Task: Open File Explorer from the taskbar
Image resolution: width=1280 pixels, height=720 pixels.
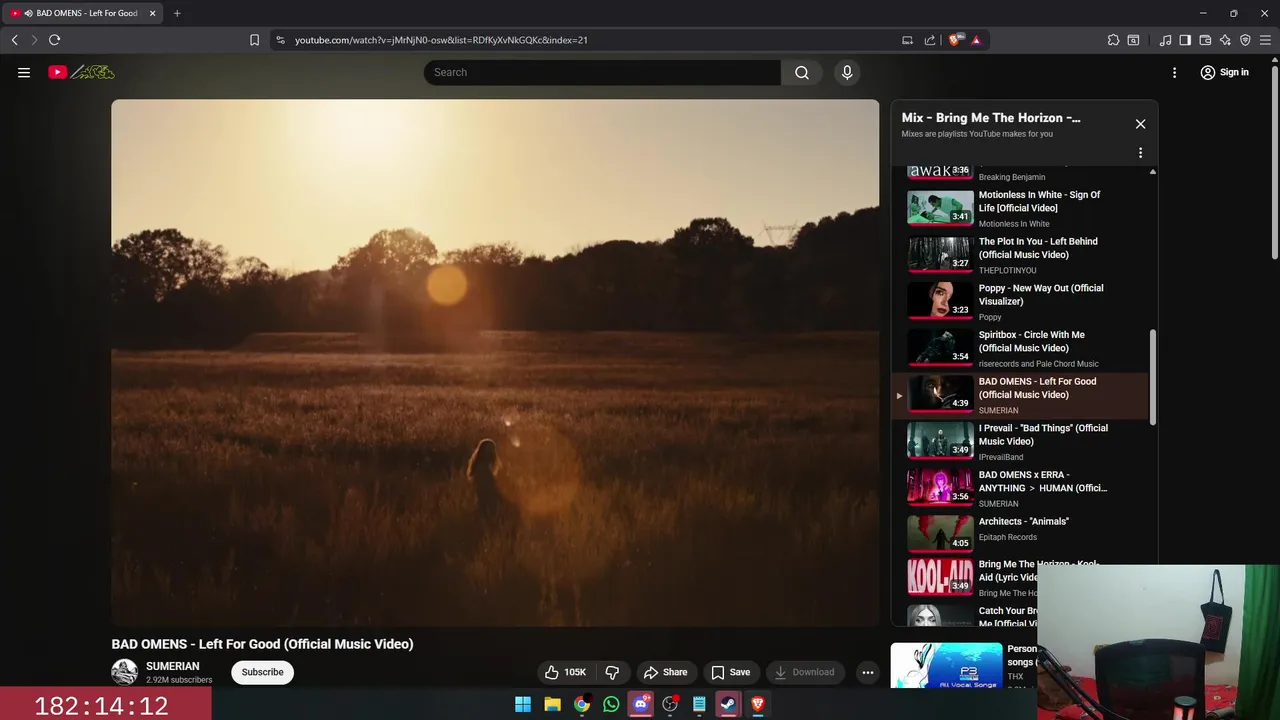Action: tap(552, 704)
